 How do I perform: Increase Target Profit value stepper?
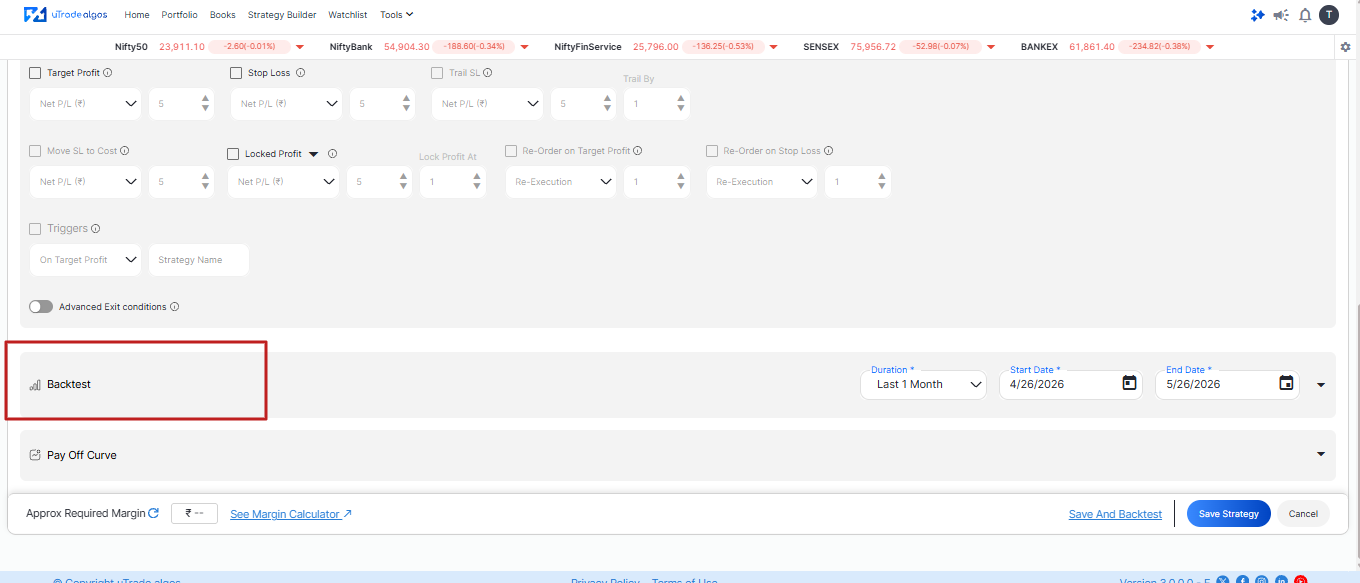(x=205, y=98)
